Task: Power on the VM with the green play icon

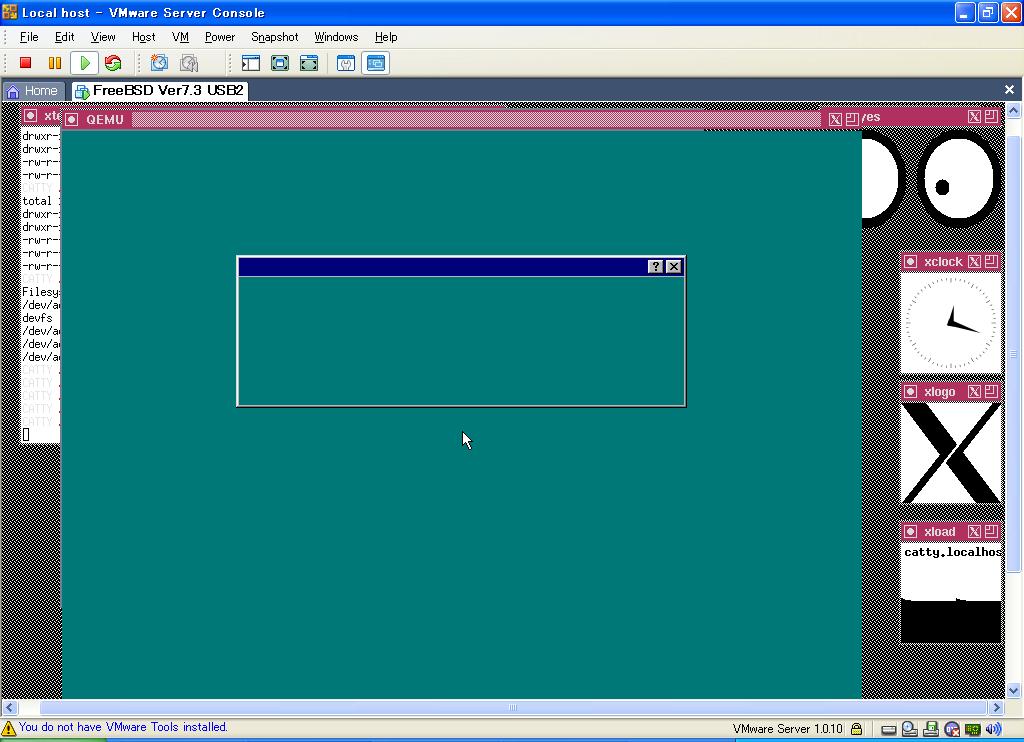Action: tap(84, 63)
